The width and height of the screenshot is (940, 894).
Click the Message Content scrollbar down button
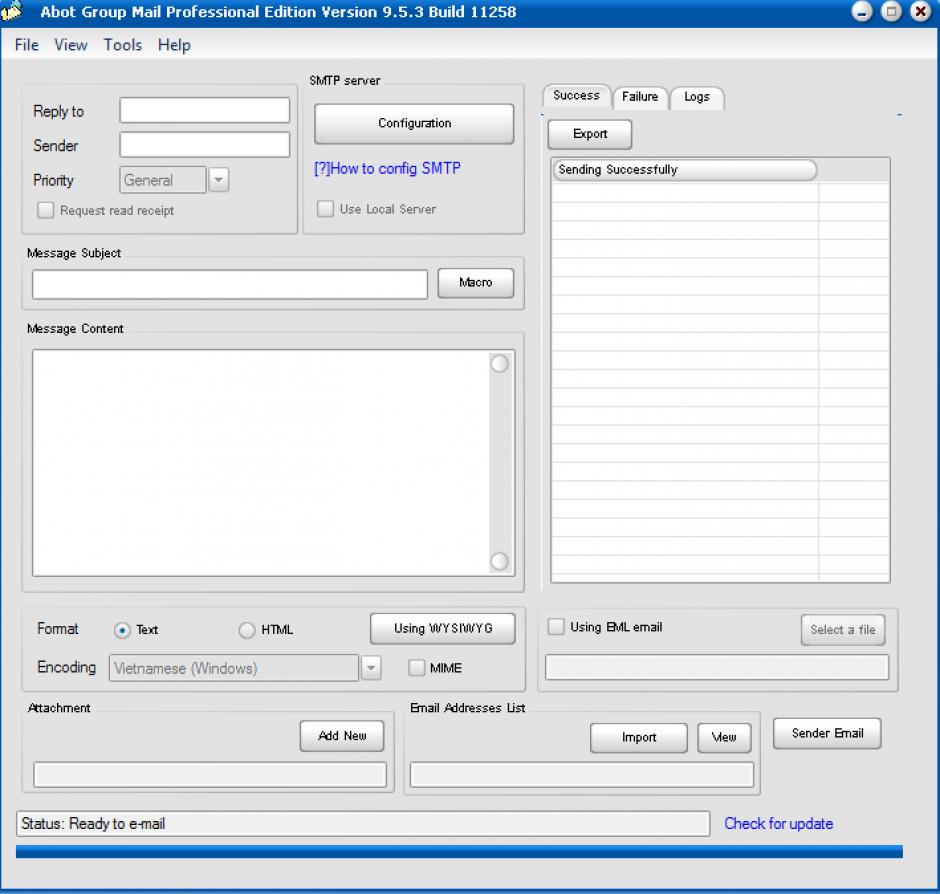499,561
